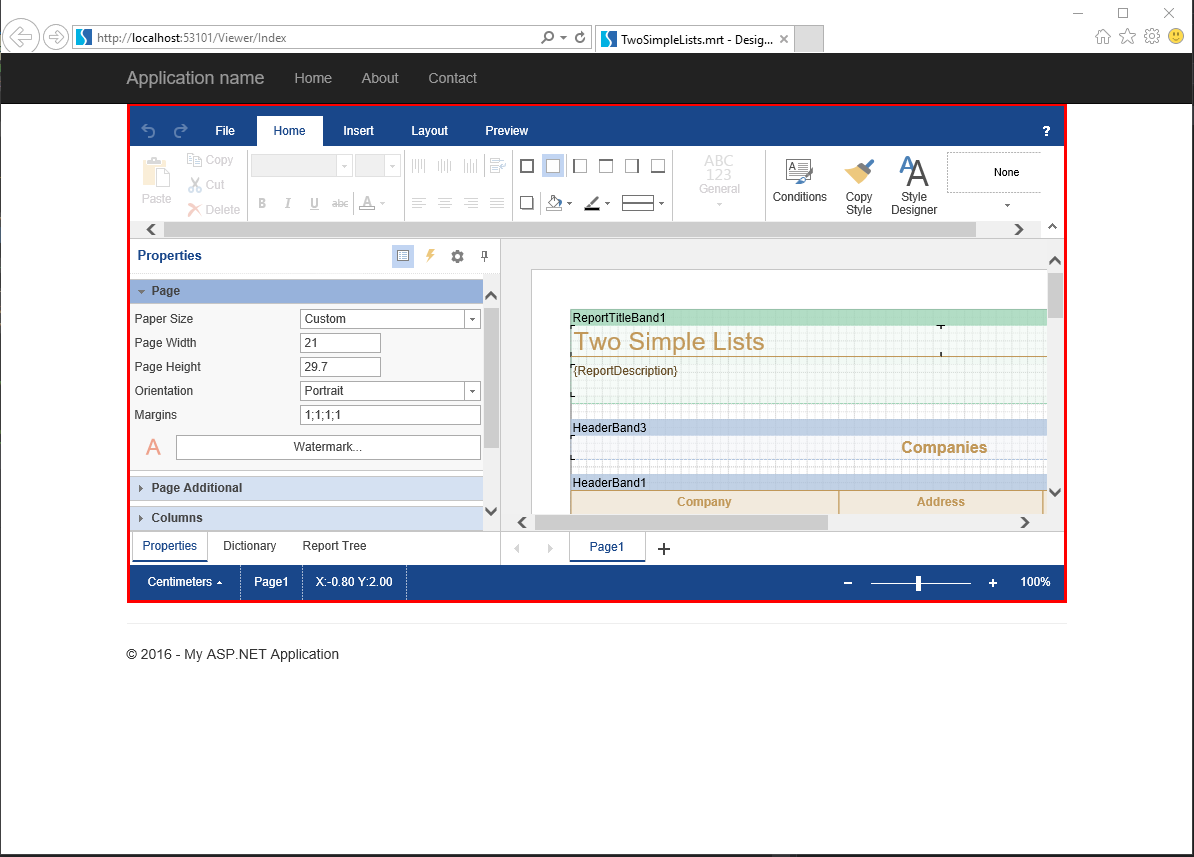
Task: Open the Report Tree panel tab
Action: pyautogui.click(x=334, y=546)
